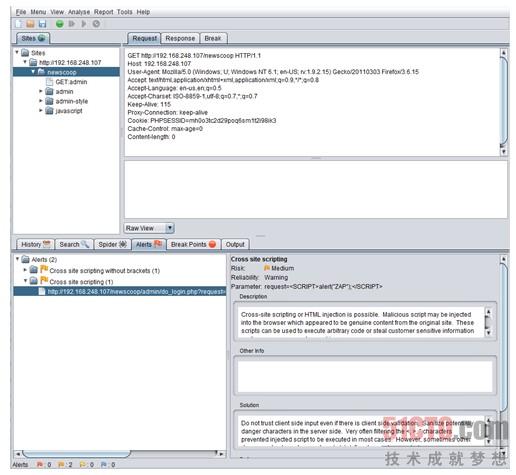Click the request header text area
The height and width of the screenshot is (475, 516).
coord(312,102)
